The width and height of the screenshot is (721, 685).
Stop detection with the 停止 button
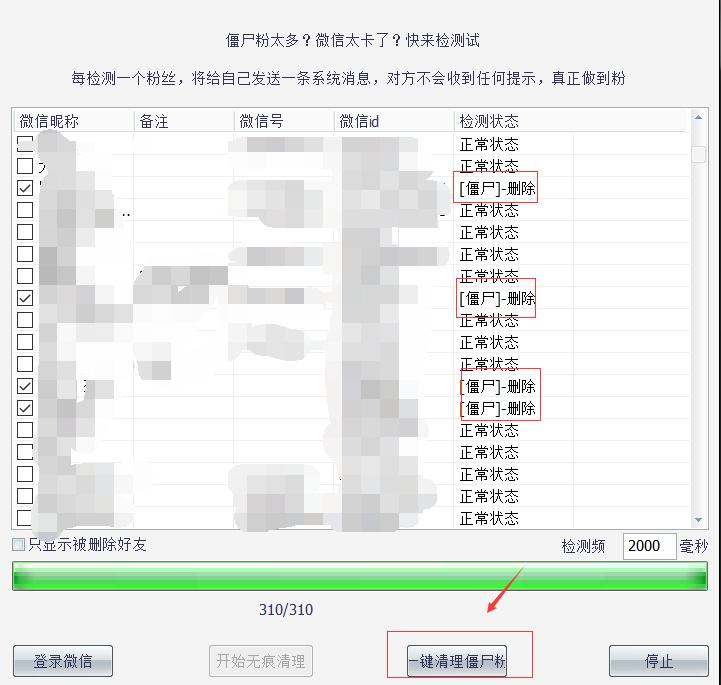click(x=658, y=661)
